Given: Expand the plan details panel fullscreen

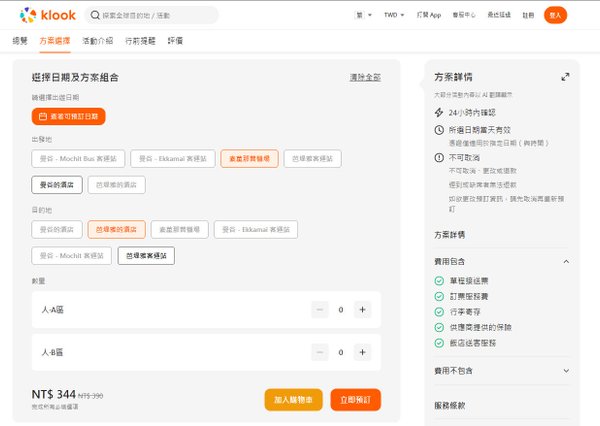Looking at the screenshot, I should pyautogui.click(x=565, y=77).
